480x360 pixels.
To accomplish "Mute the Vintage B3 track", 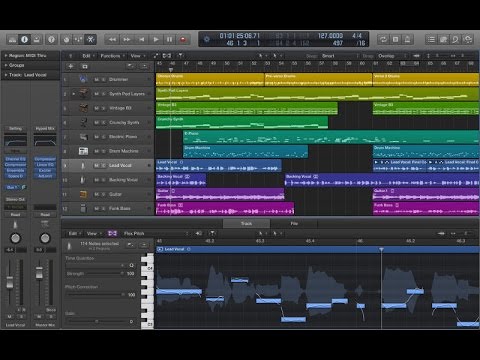I will click(x=96, y=108).
